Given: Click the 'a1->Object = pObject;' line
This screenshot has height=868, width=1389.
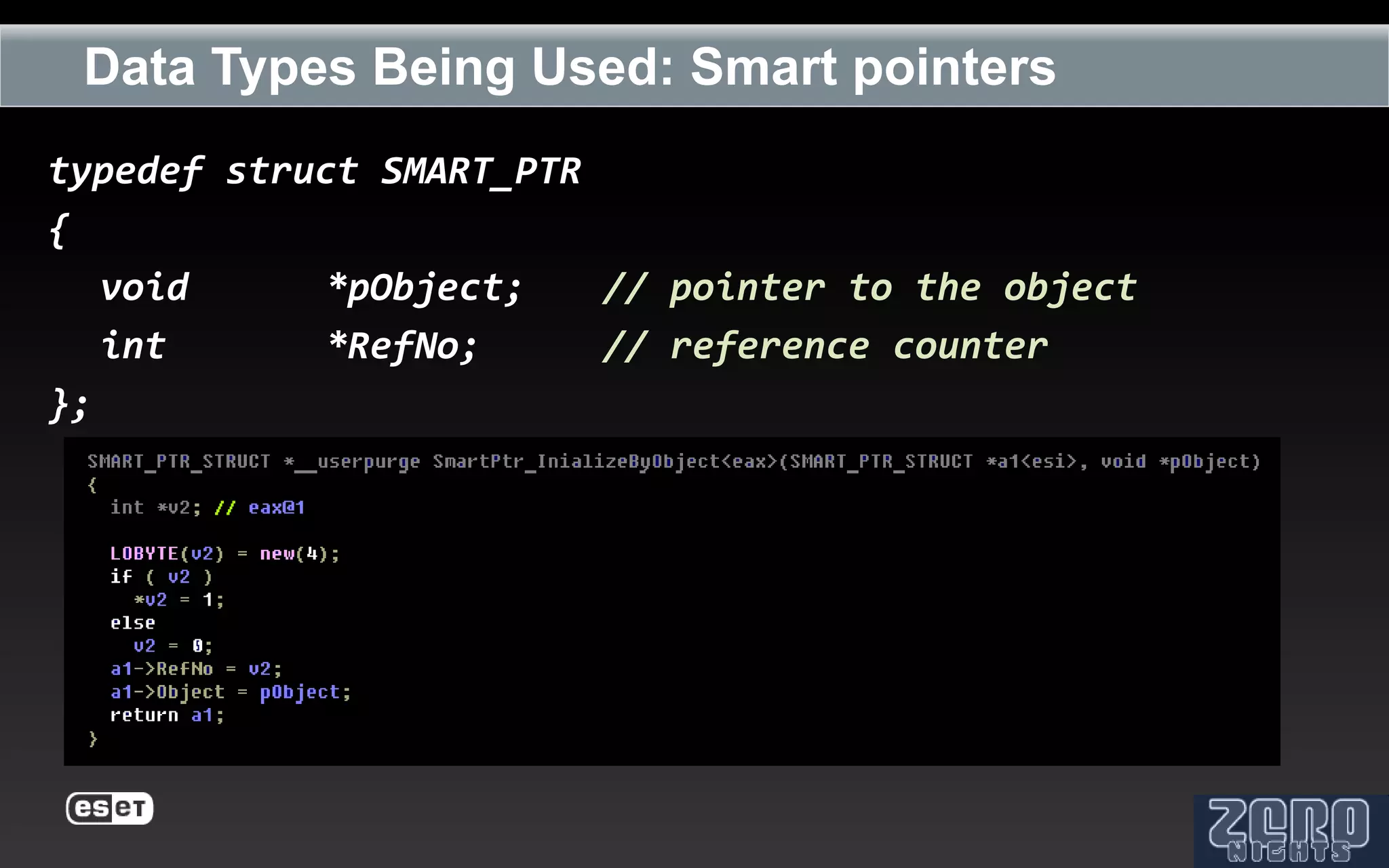Looking at the screenshot, I should (x=231, y=692).
